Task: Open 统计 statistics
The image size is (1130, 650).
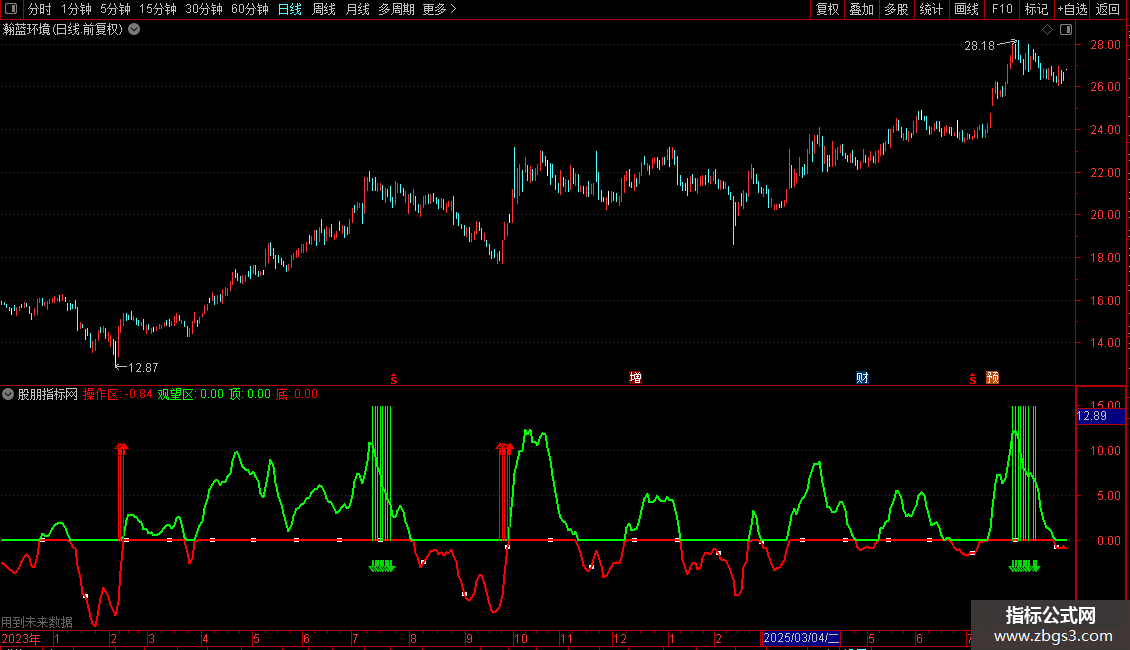Action: click(x=931, y=9)
